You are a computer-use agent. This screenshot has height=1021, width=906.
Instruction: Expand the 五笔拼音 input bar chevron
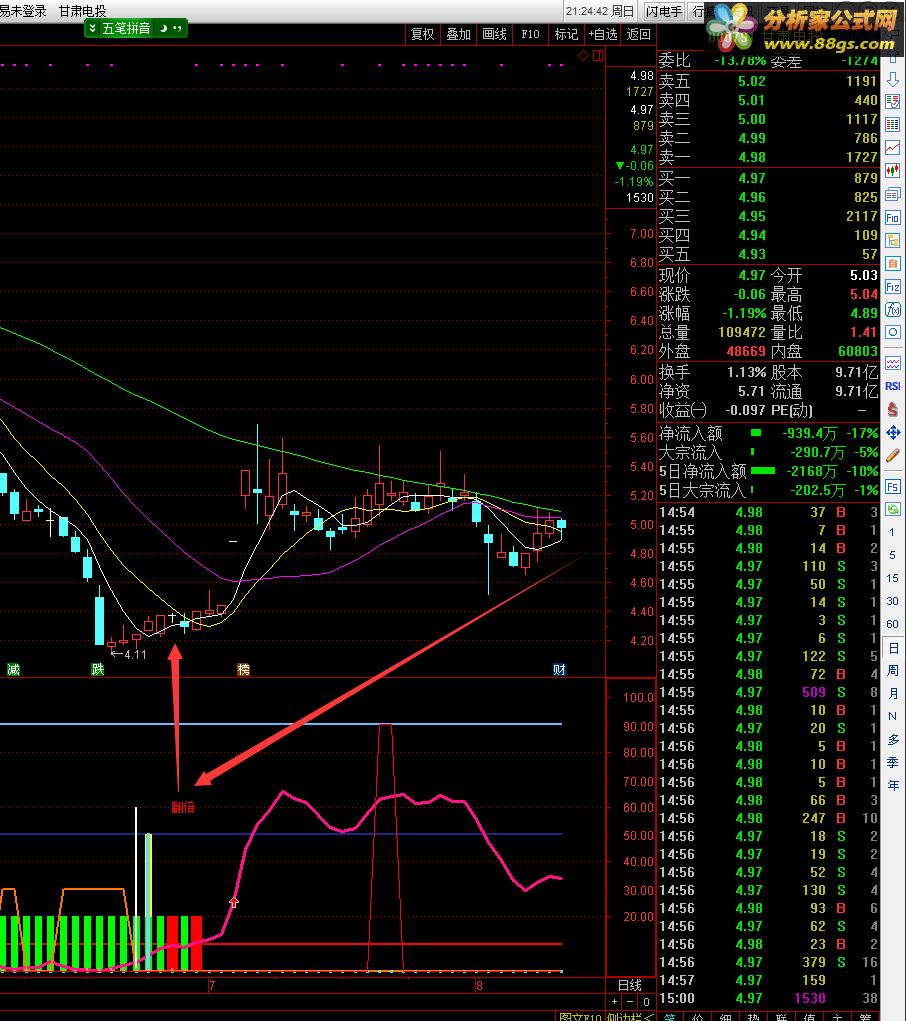[x=92, y=28]
